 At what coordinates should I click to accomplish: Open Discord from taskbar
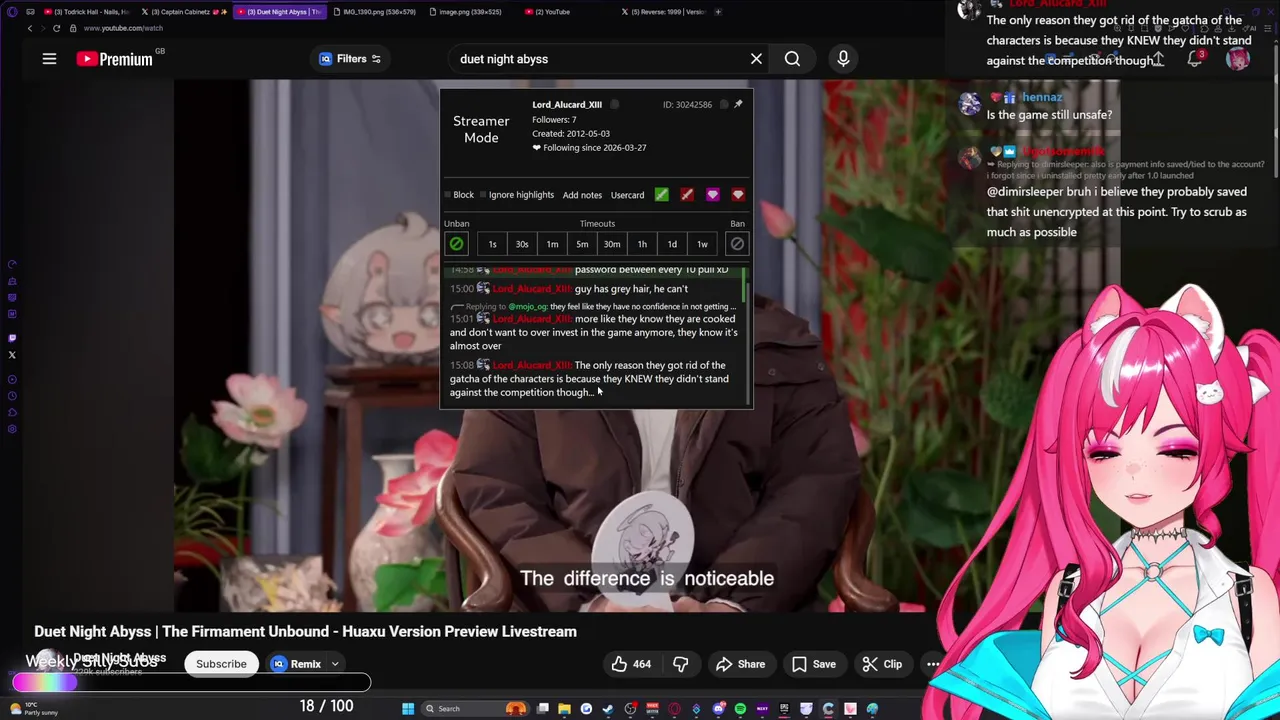[x=718, y=709]
